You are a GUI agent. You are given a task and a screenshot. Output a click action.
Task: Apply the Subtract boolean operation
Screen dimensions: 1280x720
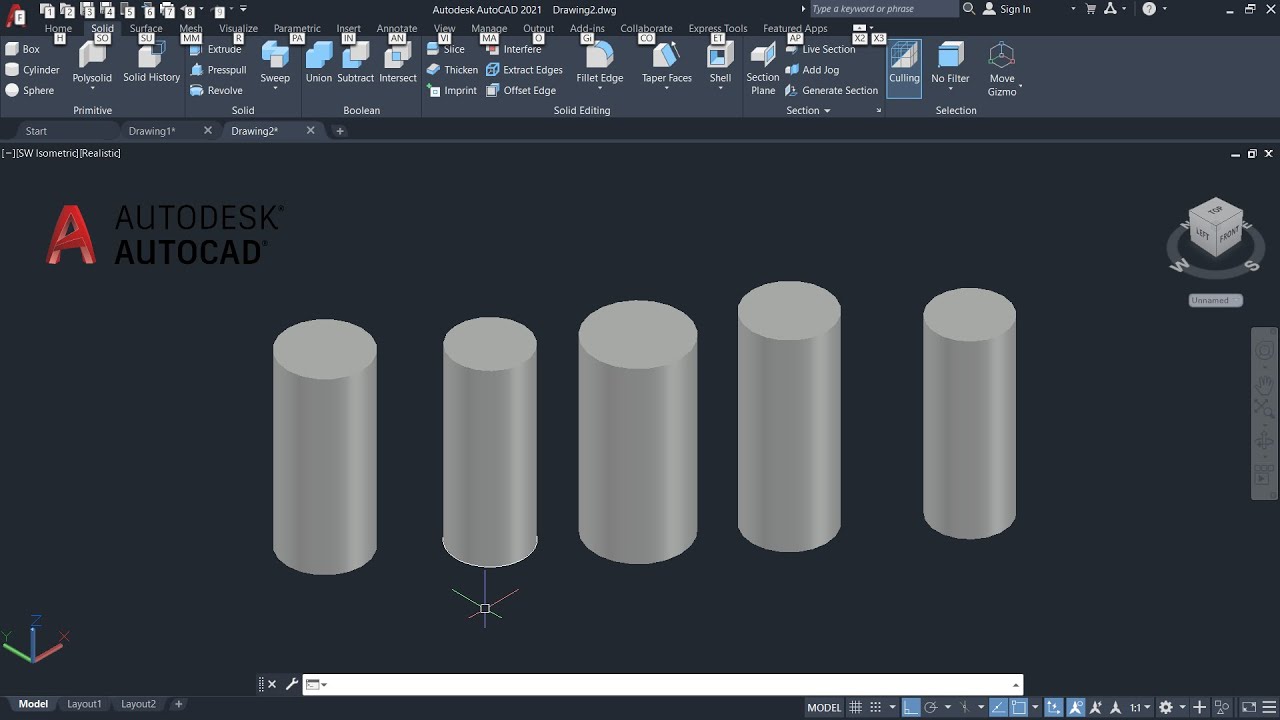(x=355, y=62)
